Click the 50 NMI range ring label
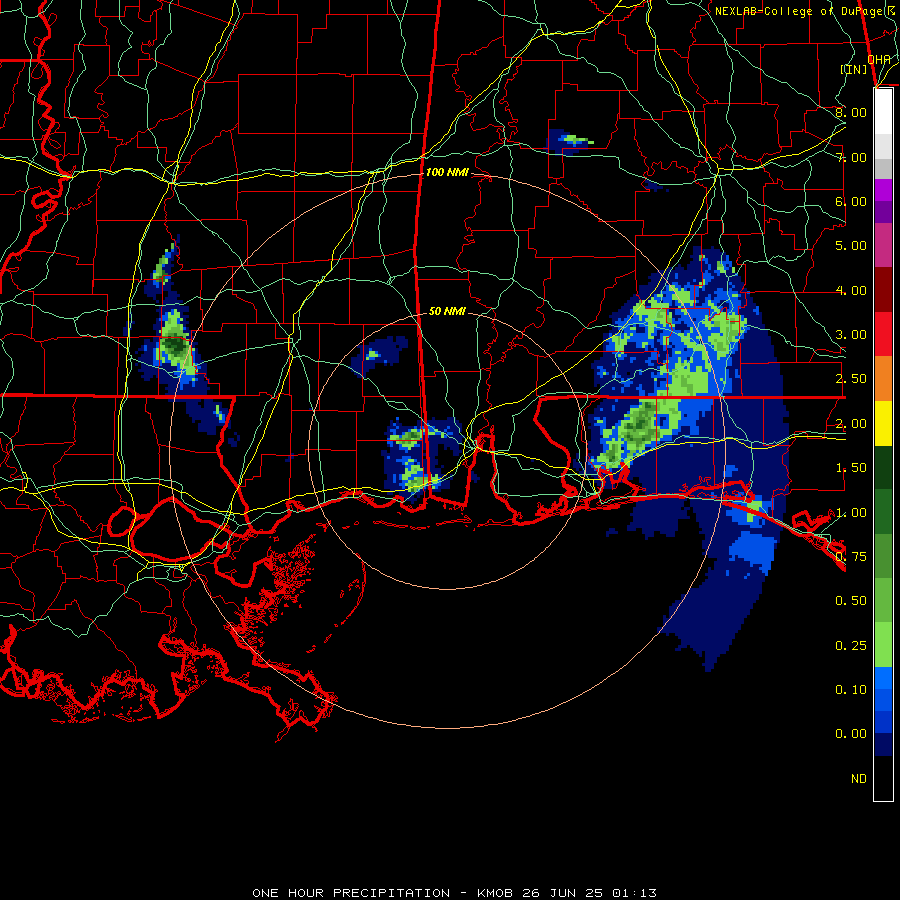The image size is (900, 900). [x=447, y=311]
